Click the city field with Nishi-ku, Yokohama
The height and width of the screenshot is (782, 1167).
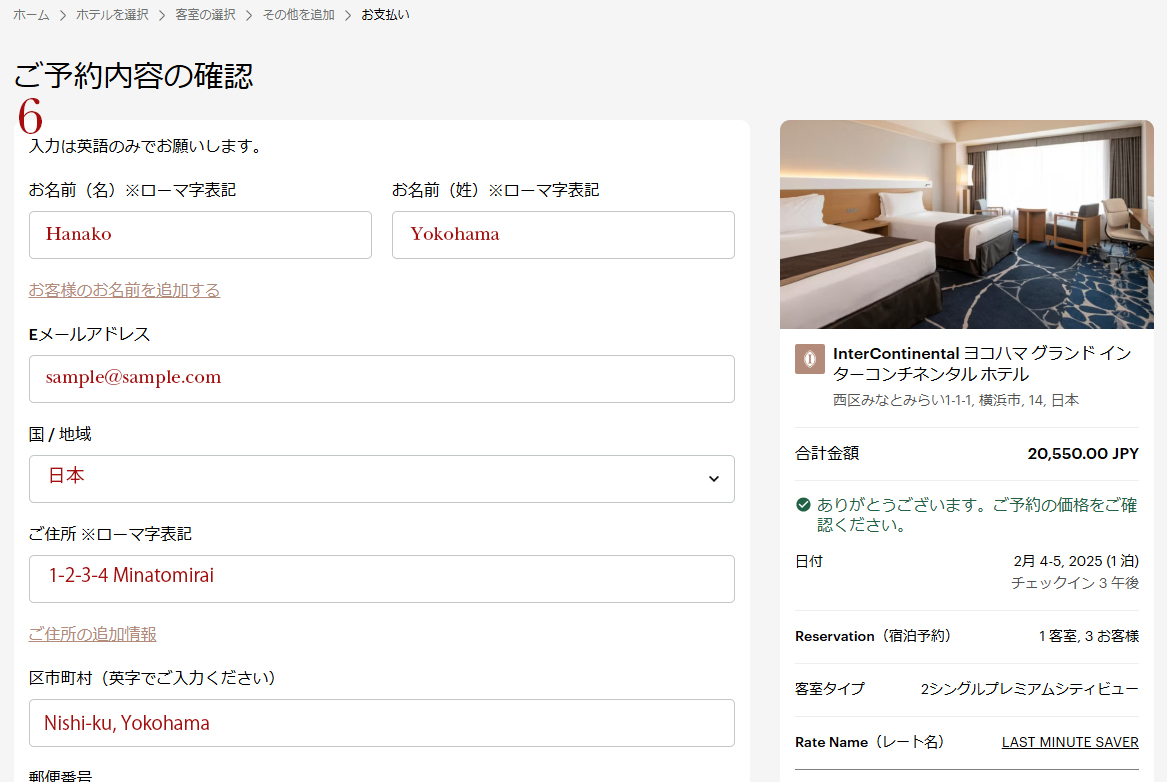(x=382, y=722)
